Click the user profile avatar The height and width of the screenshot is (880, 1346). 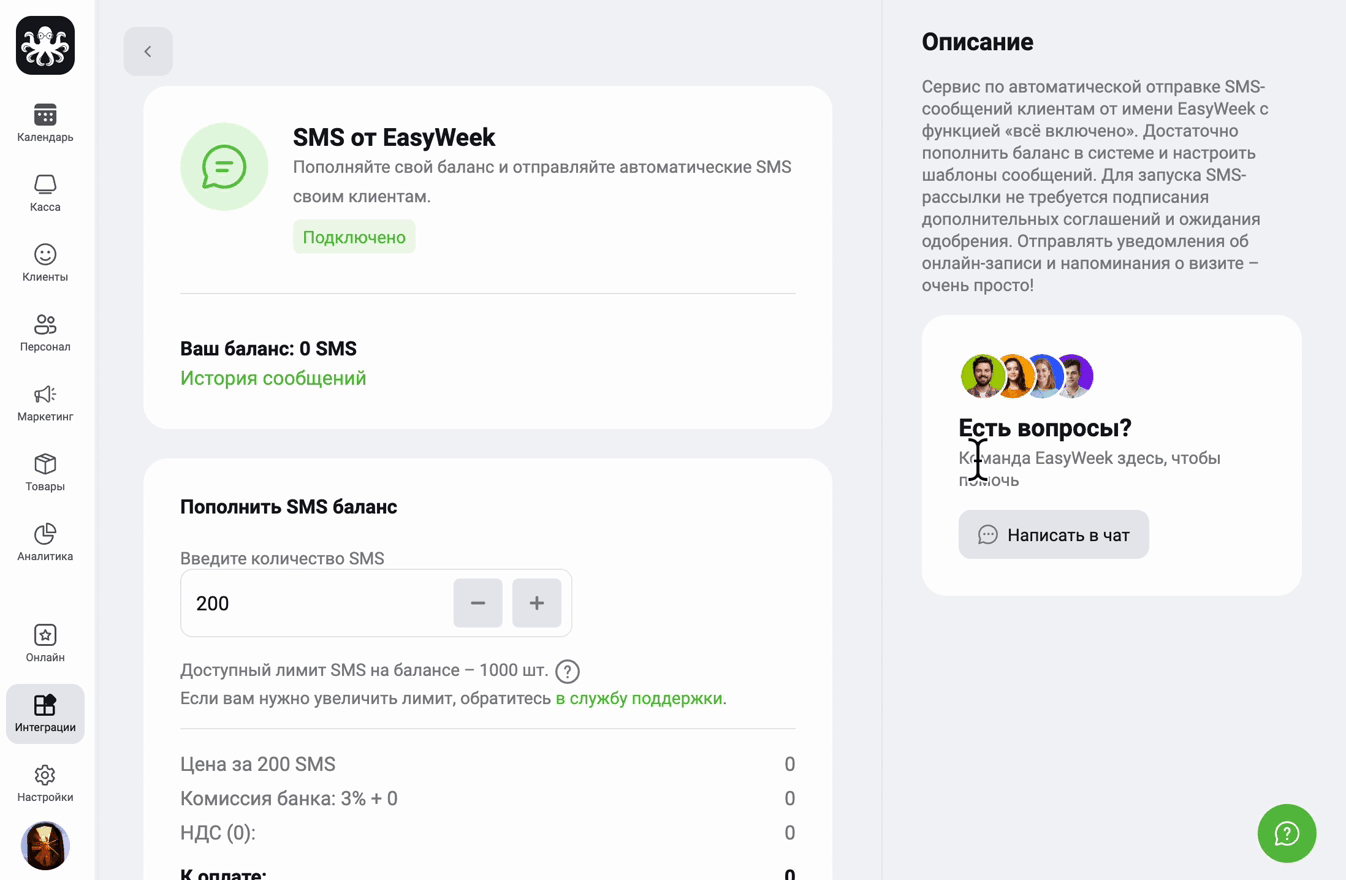[x=45, y=846]
